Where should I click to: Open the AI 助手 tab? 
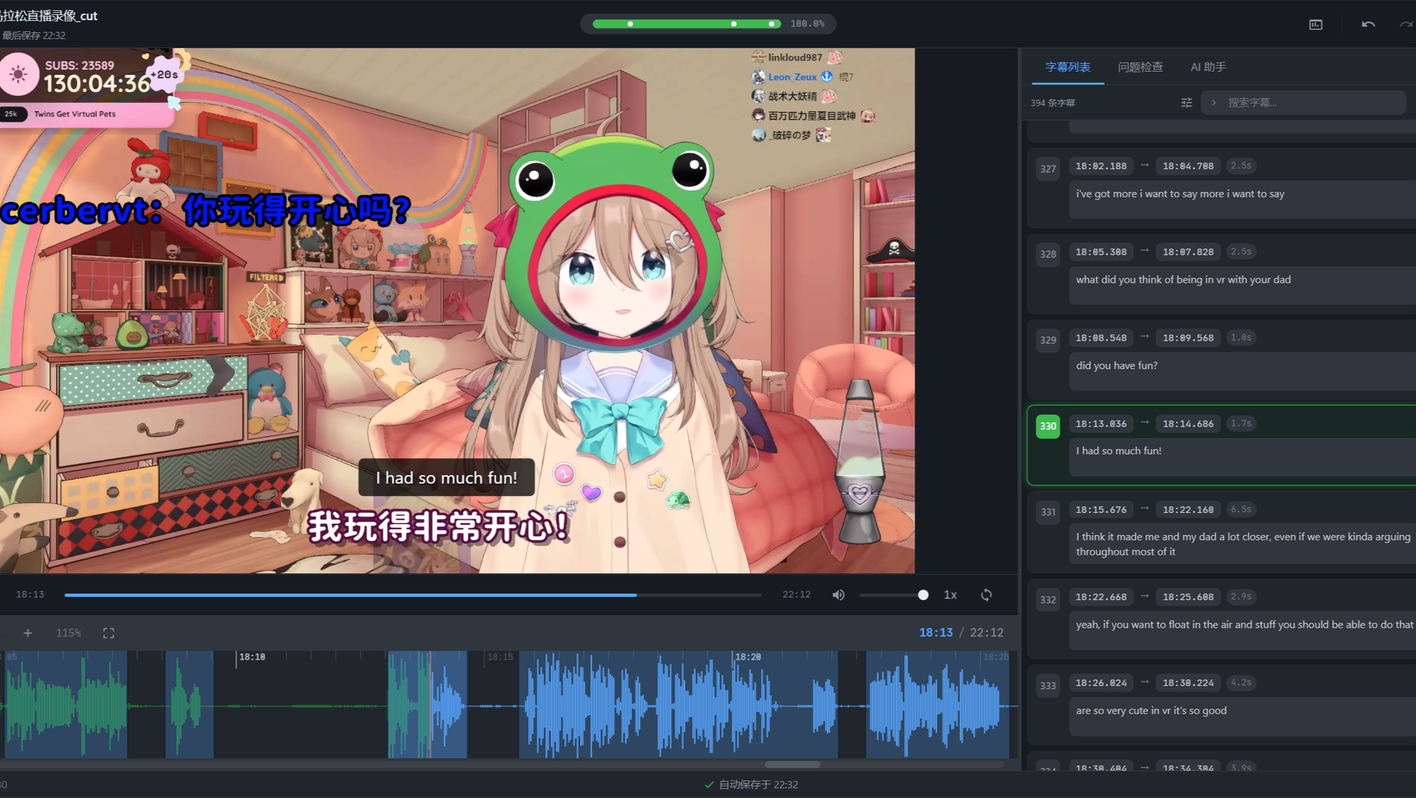[x=1208, y=67]
